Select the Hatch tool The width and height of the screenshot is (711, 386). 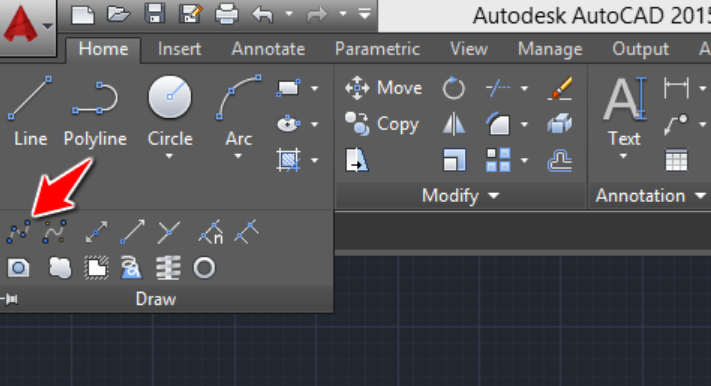click(289, 160)
